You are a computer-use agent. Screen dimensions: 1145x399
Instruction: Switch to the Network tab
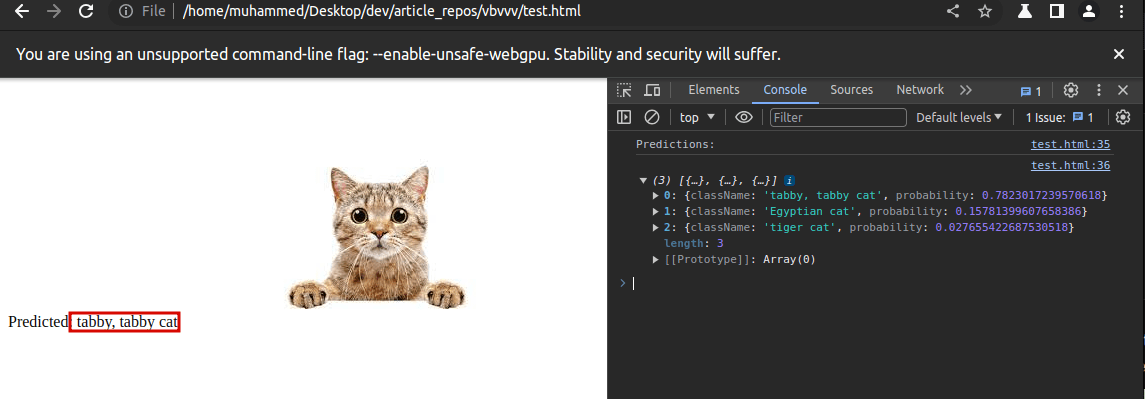(920, 90)
